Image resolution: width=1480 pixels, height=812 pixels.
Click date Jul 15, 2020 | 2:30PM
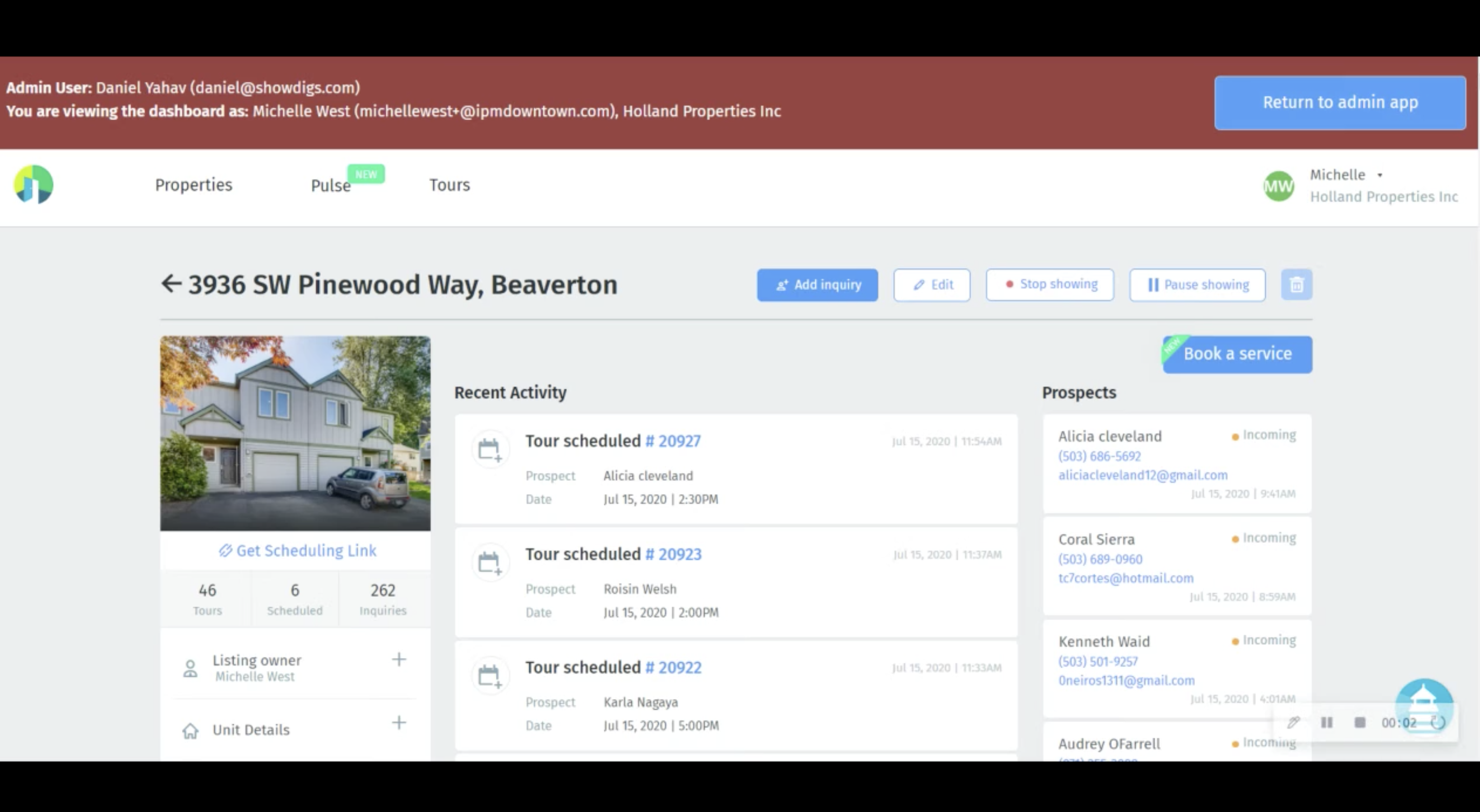click(661, 499)
